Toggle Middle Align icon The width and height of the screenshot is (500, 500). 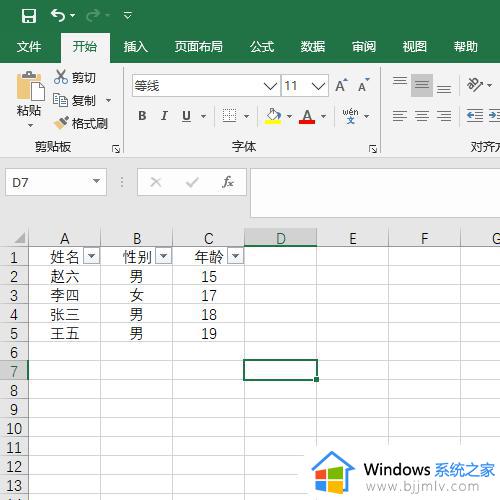[x=422, y=85]
